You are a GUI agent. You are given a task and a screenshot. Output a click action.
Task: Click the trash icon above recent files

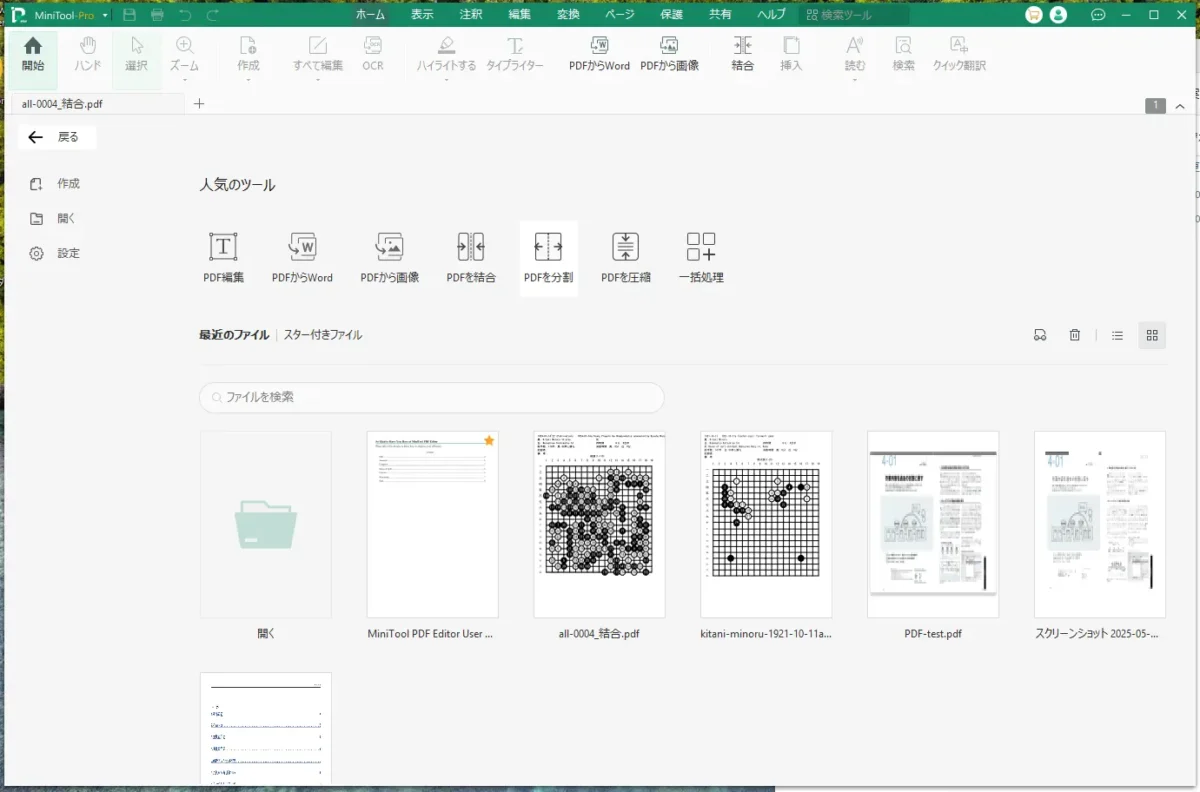tap(1074, 335)
